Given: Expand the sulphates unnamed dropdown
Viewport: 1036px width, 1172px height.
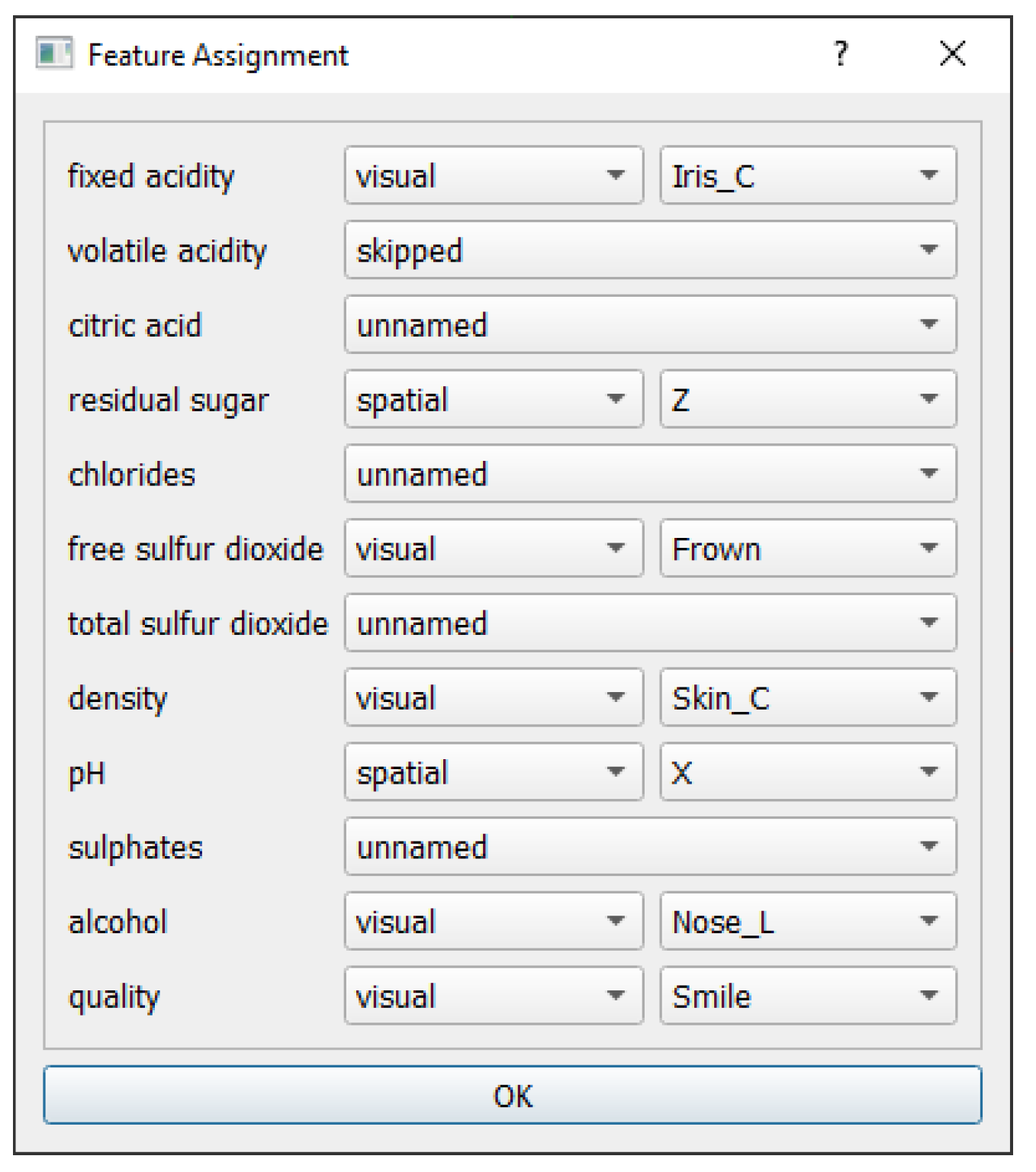Looking at the screenshot, I should click(650, 847).
